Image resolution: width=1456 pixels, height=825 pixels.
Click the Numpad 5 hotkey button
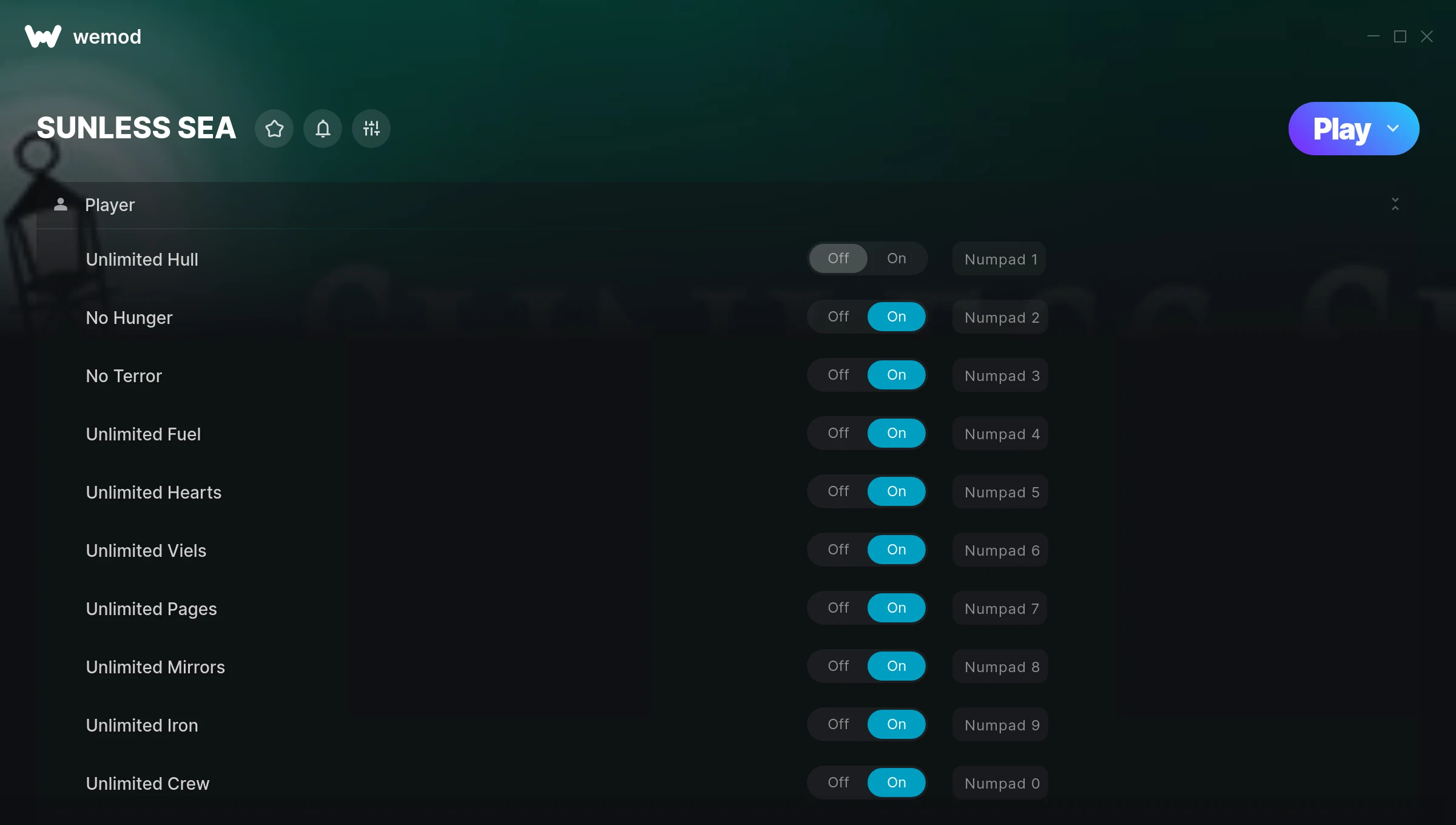1000,492
